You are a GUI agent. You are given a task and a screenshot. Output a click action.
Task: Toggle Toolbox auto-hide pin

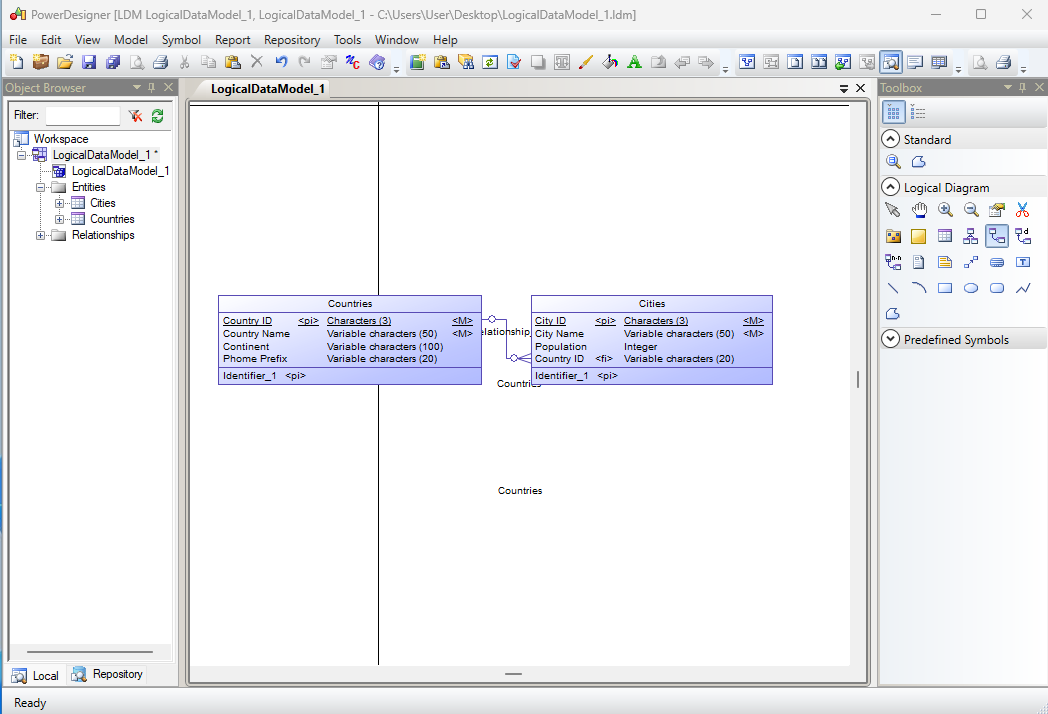(x=1023, y=88)
